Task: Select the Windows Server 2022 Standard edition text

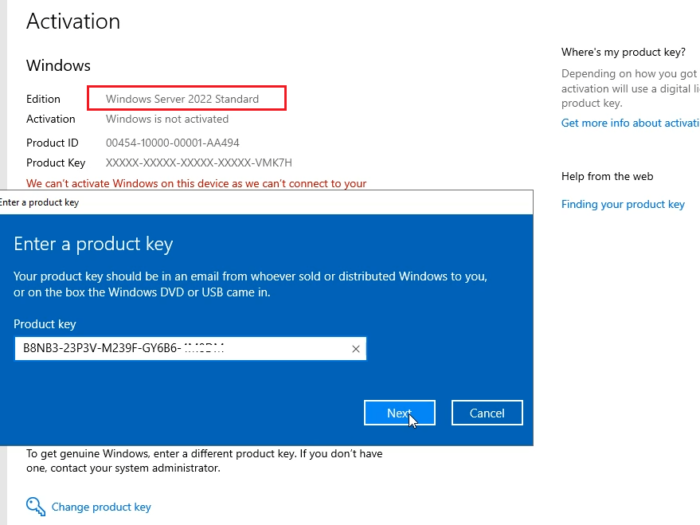Action: [182, 99]
